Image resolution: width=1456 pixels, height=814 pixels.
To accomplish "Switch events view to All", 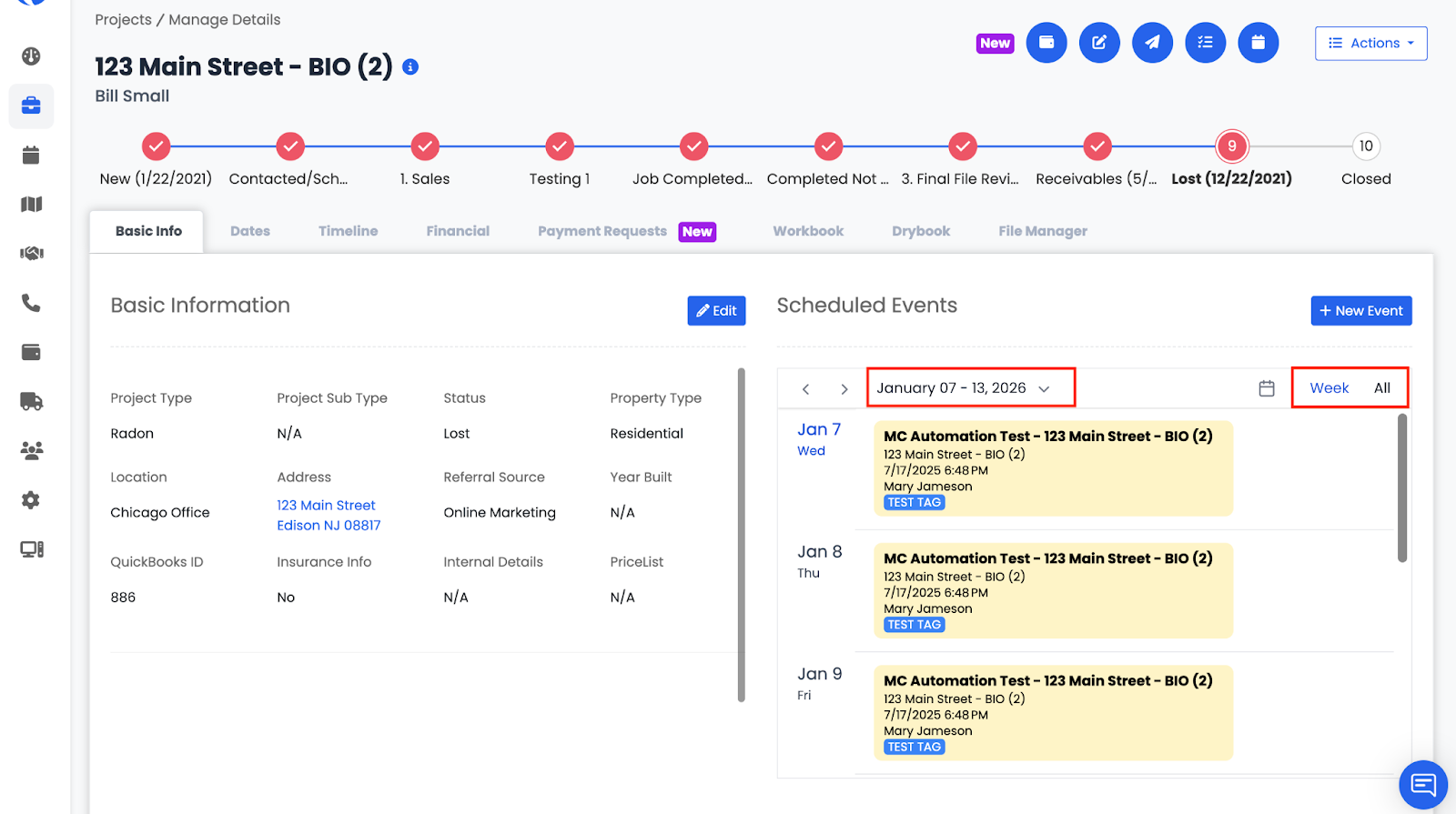I will click(1381, 388).
